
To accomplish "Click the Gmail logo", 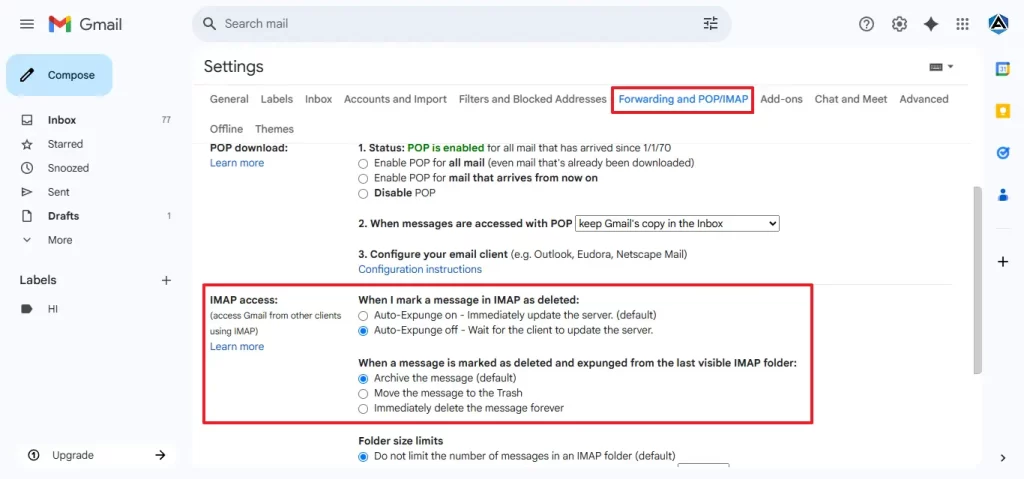I will point(85,24).
